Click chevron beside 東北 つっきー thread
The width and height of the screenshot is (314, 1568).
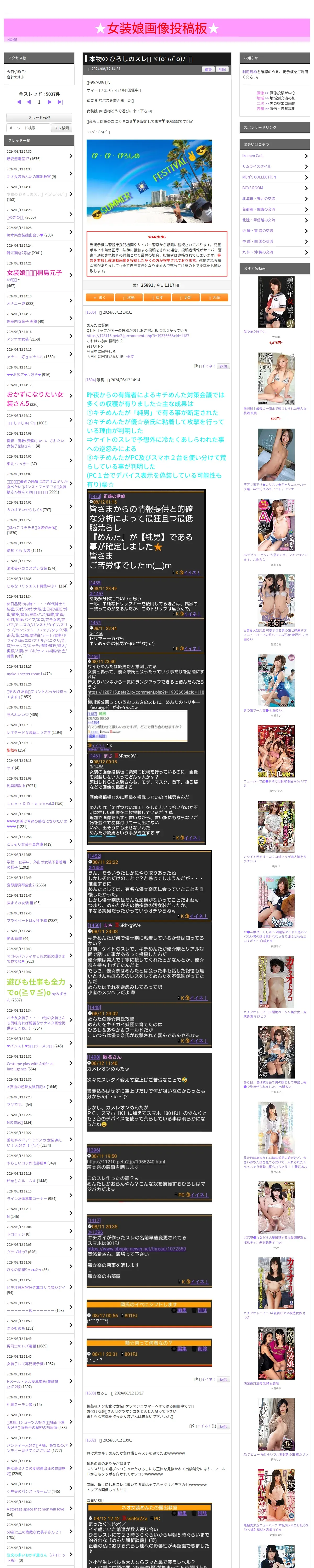pyautogui.click(x=70, y=460)
